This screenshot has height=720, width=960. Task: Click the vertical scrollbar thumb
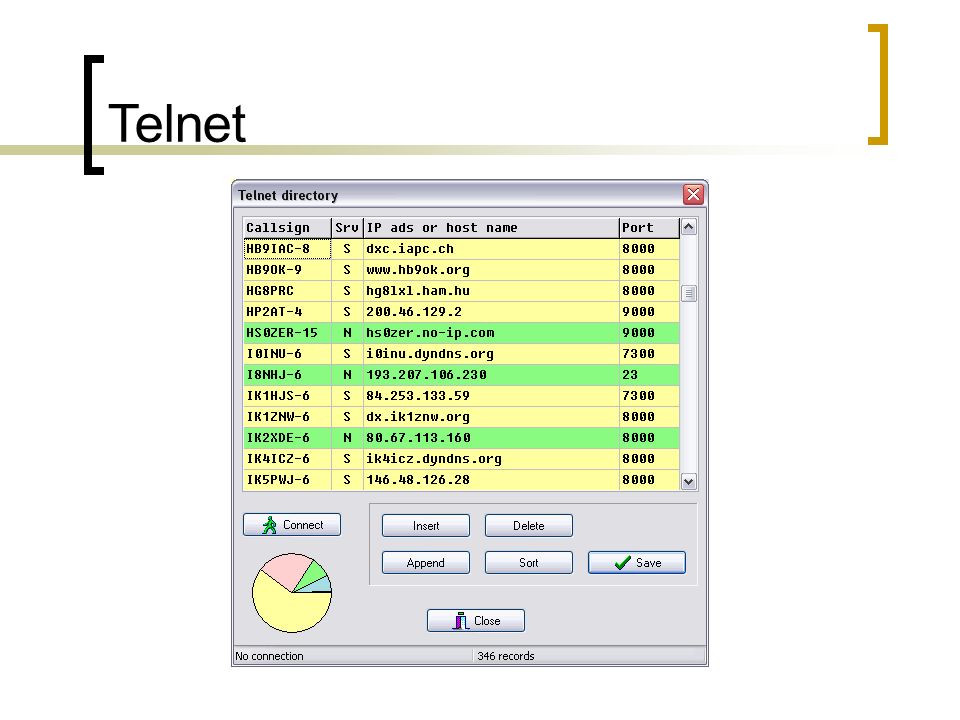tap(689, 293)
